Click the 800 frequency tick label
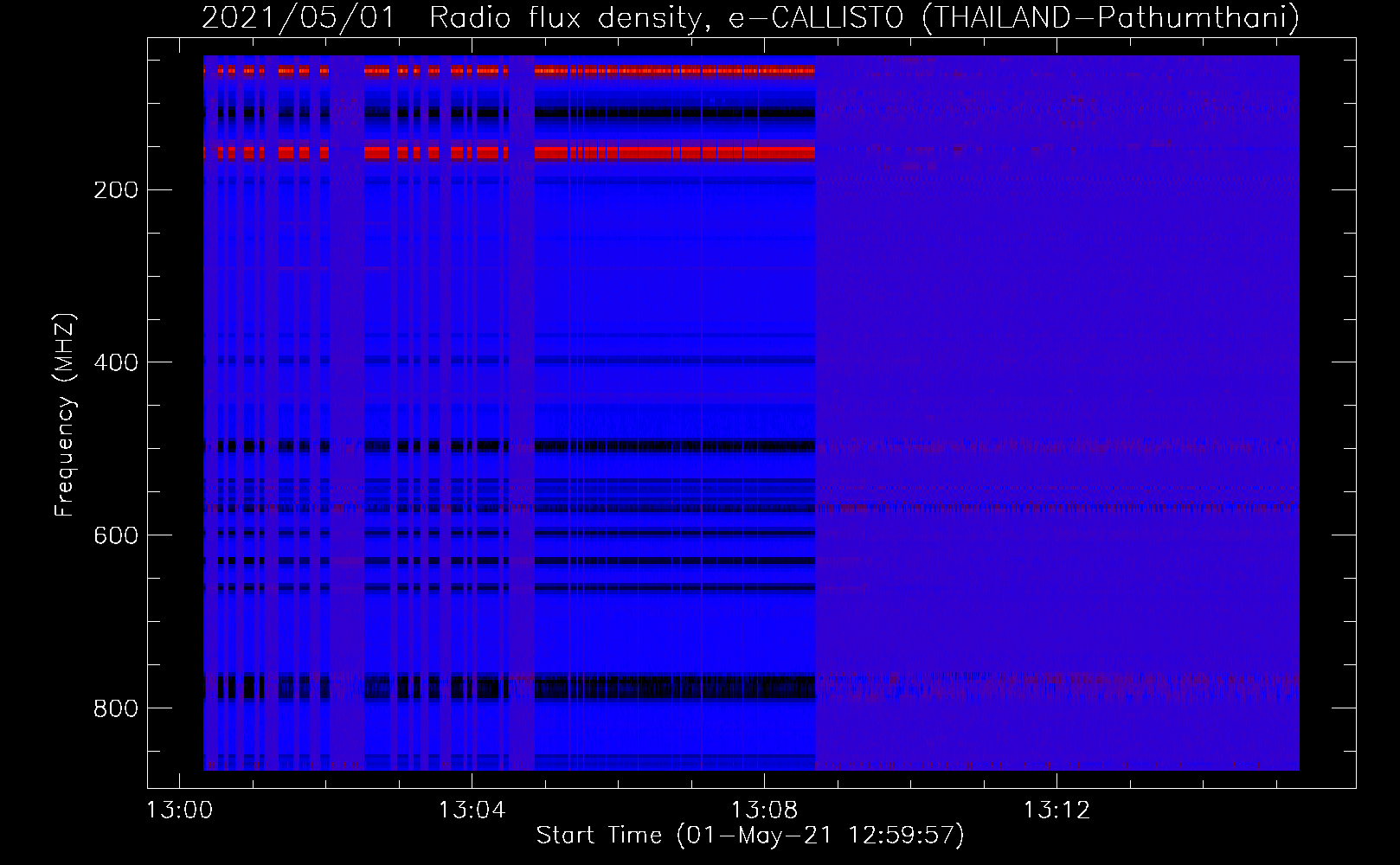Image resolution: width=1400 pixels, height=865 pixels. pos(115,709)
